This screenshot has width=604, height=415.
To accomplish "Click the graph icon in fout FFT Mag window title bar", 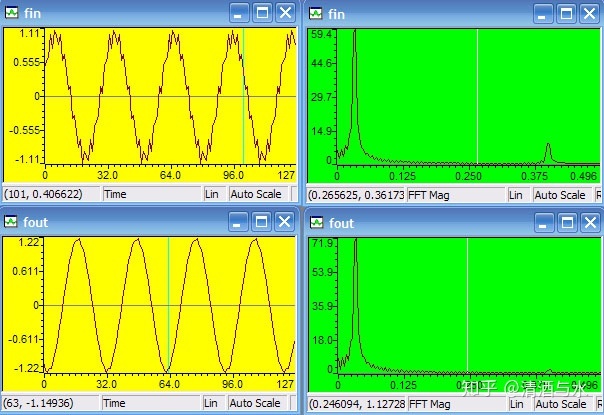I will click(x=317, y=223).
